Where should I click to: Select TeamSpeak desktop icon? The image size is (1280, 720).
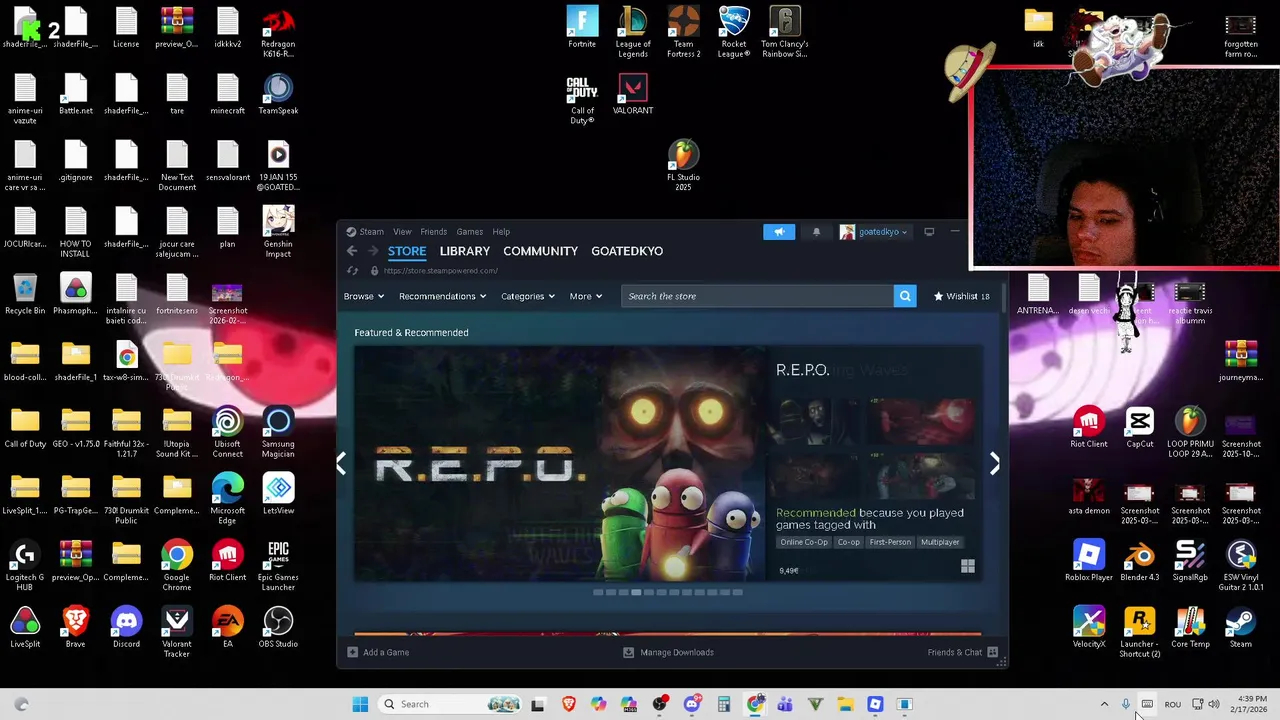click(x=278, y=94)
